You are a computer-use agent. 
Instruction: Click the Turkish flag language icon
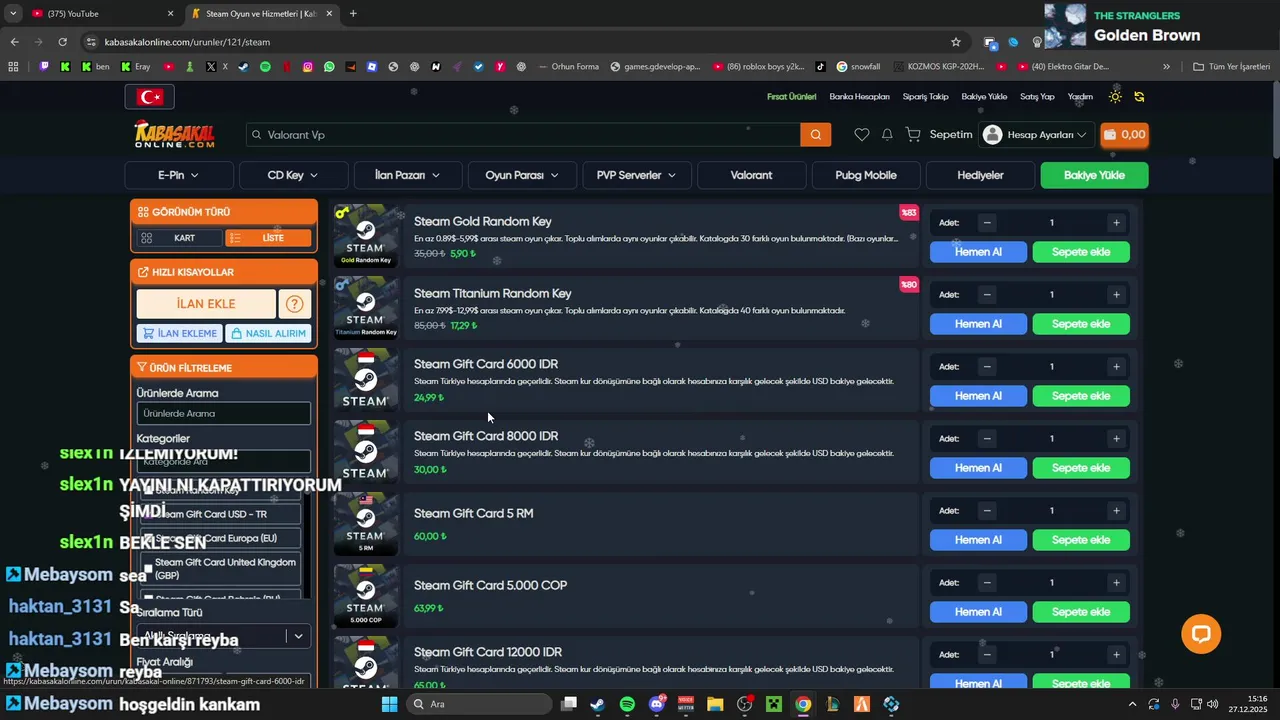click(150, 97)
